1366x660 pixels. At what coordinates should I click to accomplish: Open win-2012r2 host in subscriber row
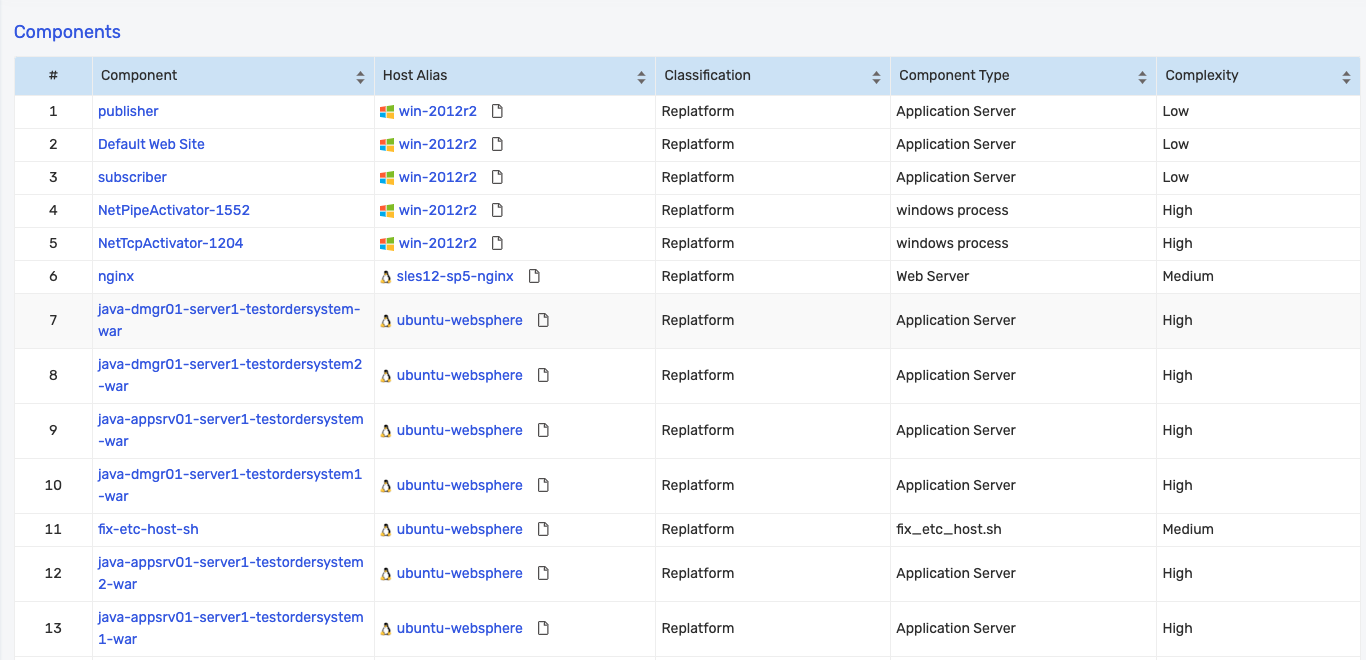pos(438,177)
